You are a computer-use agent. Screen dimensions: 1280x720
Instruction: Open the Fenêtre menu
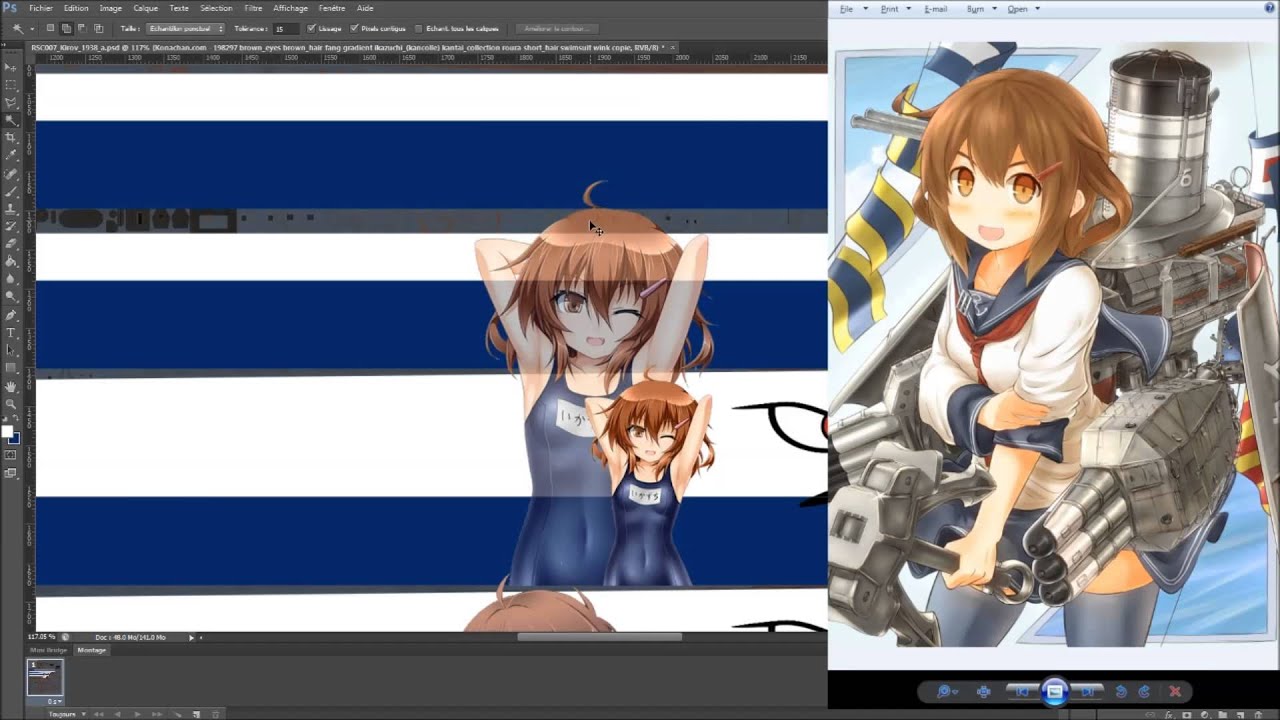[x=332, y=8]
